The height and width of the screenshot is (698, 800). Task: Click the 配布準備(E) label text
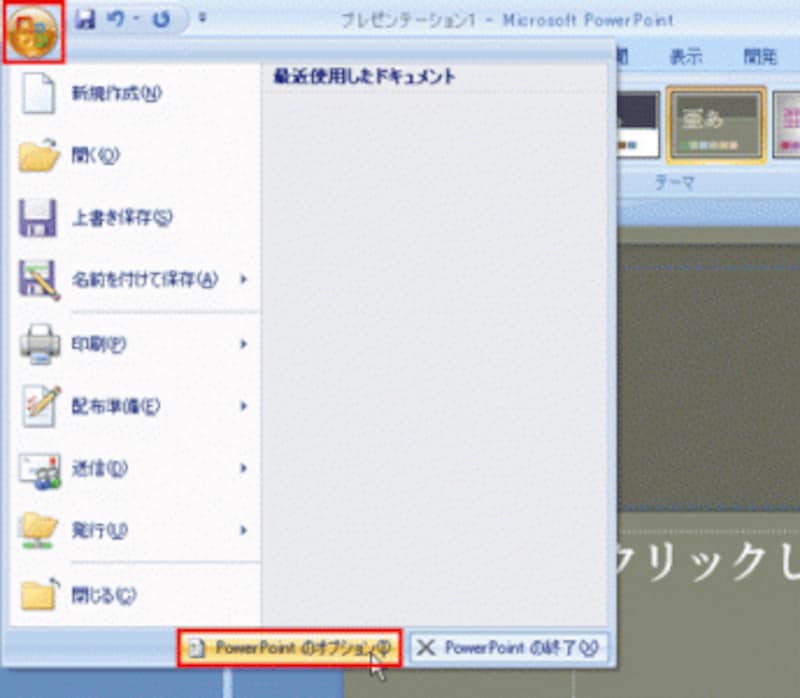(x=116, y=406)
